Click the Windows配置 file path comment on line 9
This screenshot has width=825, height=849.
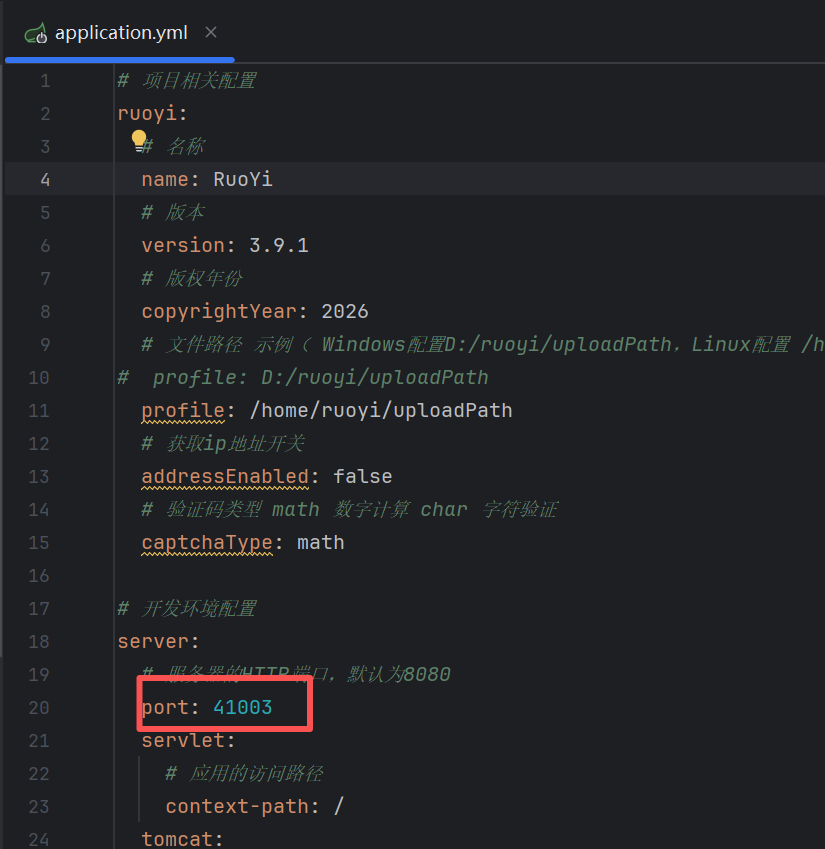tap(483, 345)
